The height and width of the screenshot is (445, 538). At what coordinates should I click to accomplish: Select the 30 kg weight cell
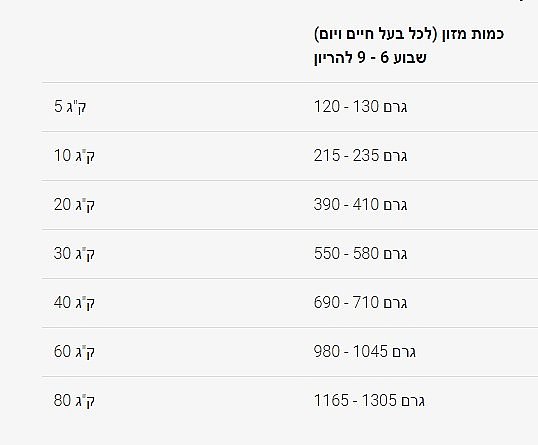point(74,254)
